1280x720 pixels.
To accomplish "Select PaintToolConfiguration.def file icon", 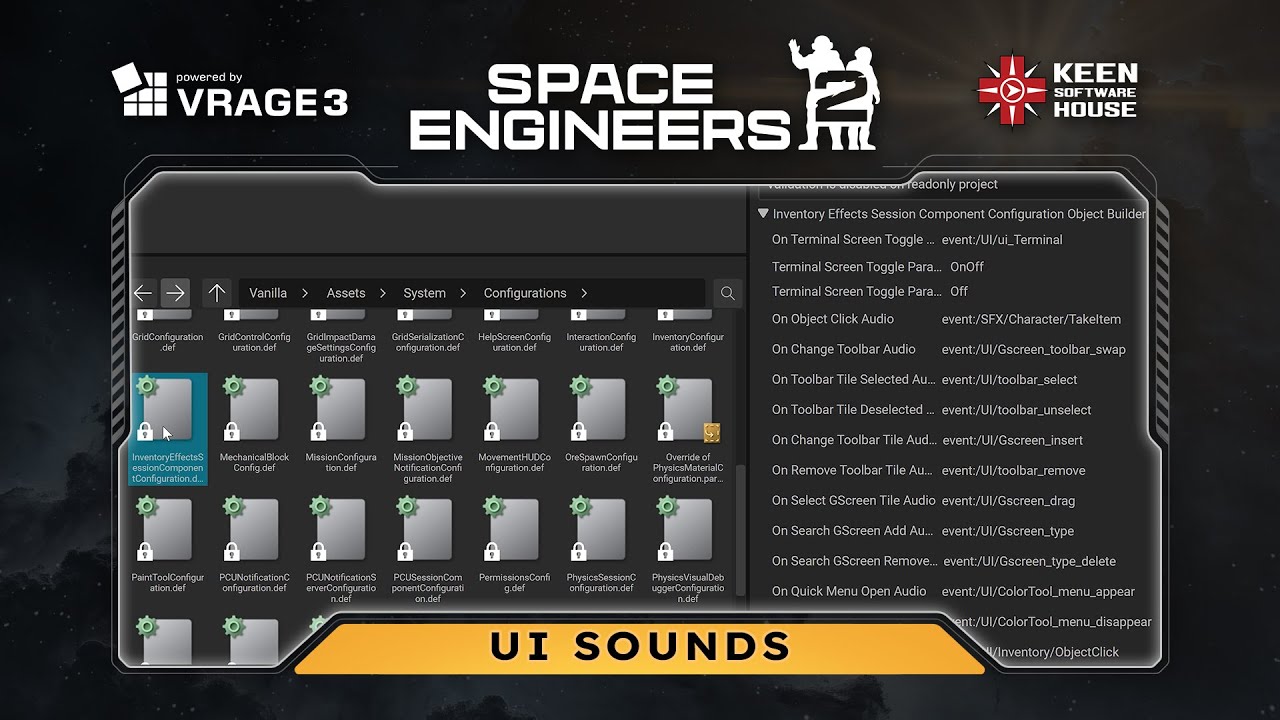I will pyautogui.click(x=165, y=529).
